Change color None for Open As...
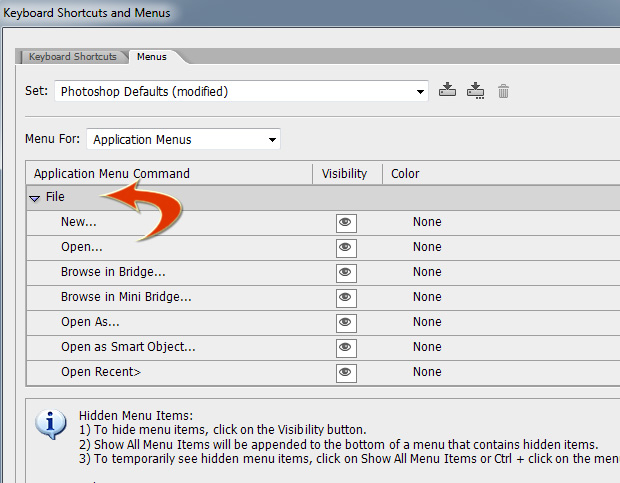620x483 pixels. click(427, 321)
